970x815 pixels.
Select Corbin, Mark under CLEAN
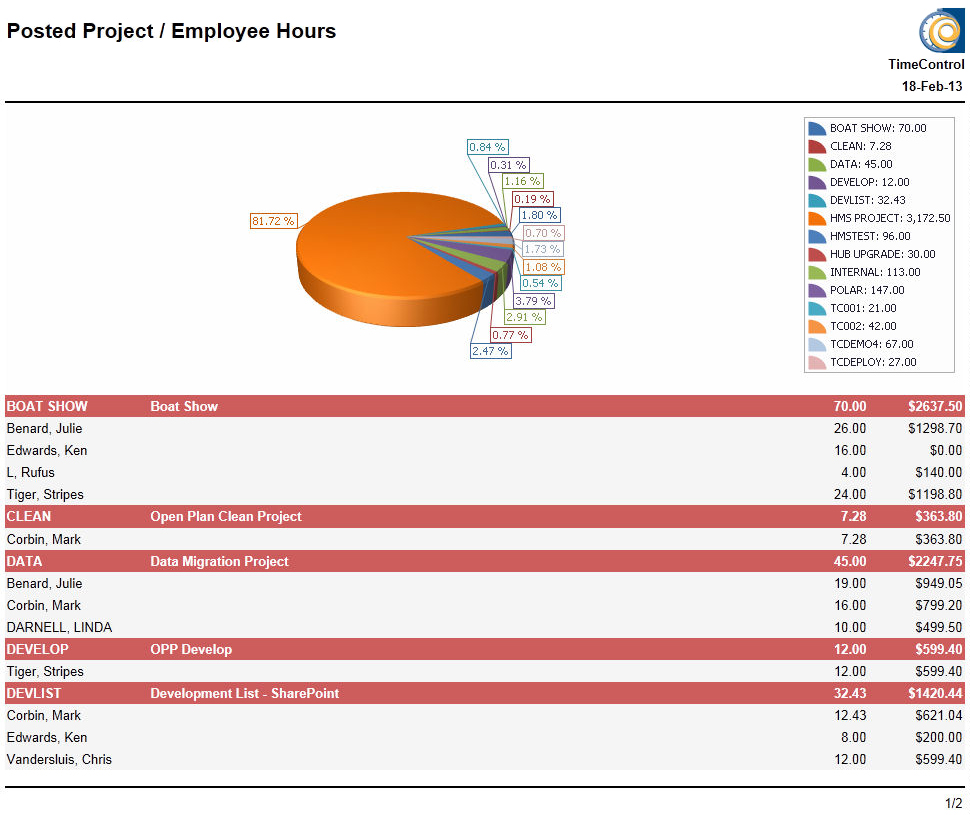[44, 539]
